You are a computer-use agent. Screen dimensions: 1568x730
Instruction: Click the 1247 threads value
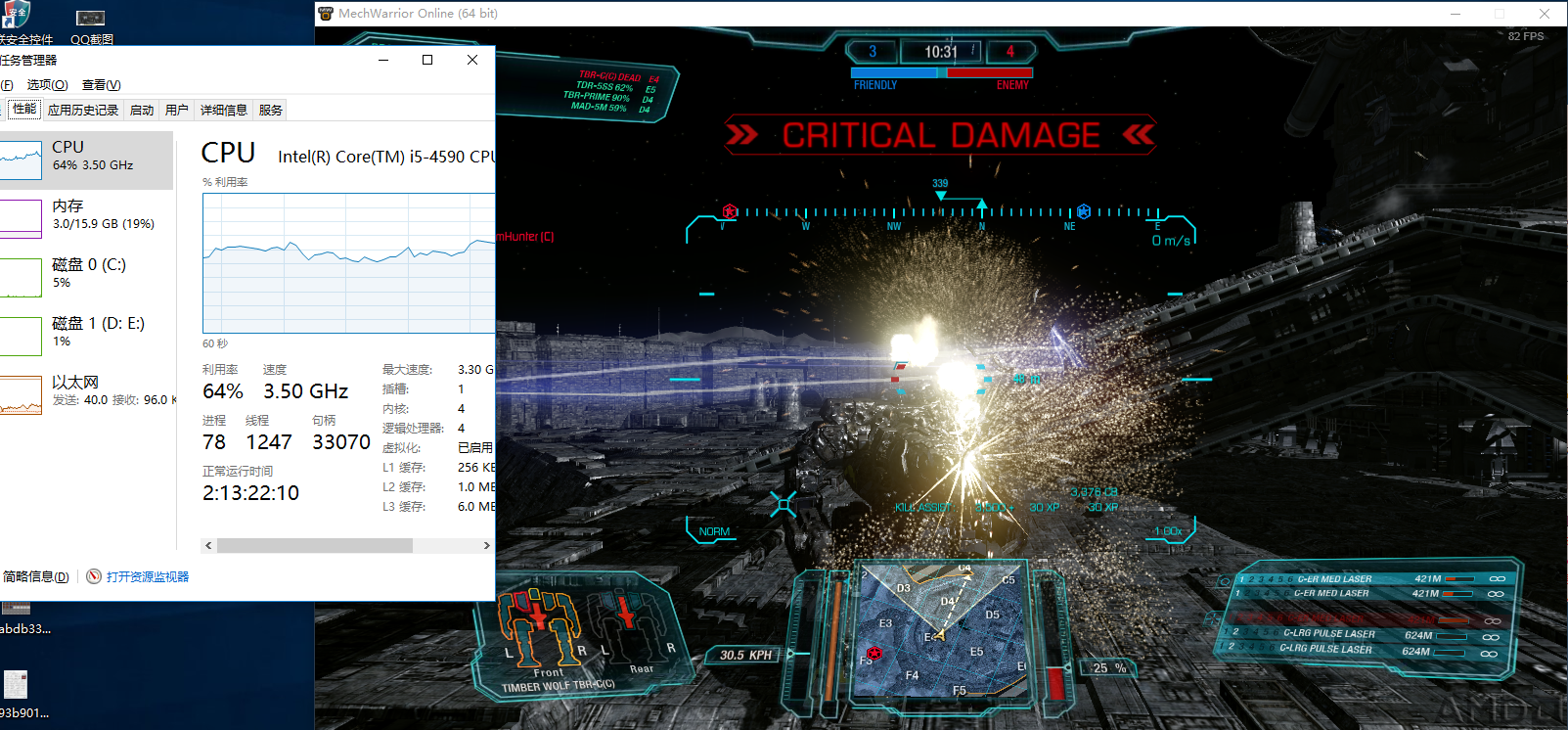[x=269, y=442]
